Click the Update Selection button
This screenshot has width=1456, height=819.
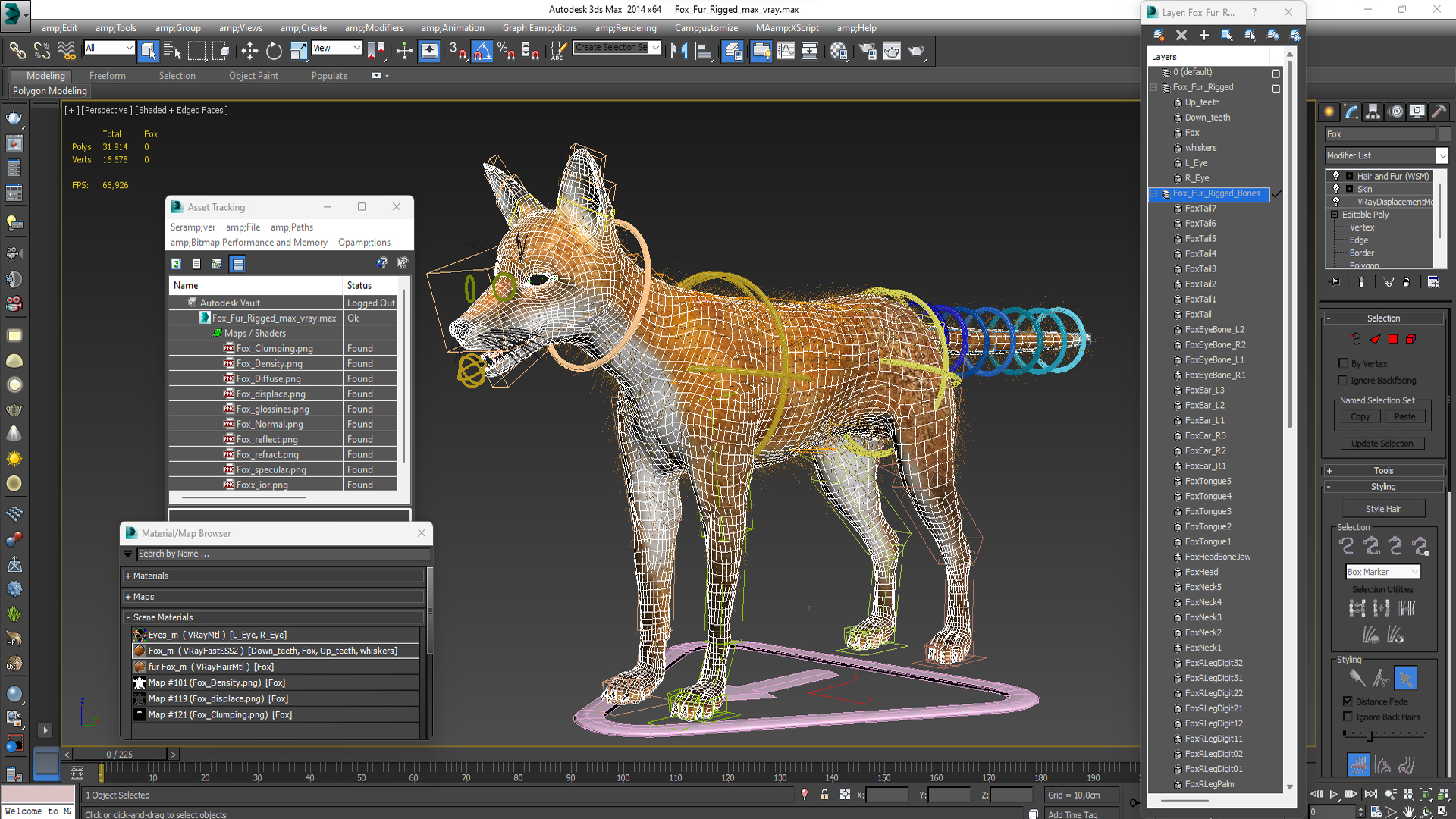[x=1382, y=444]
